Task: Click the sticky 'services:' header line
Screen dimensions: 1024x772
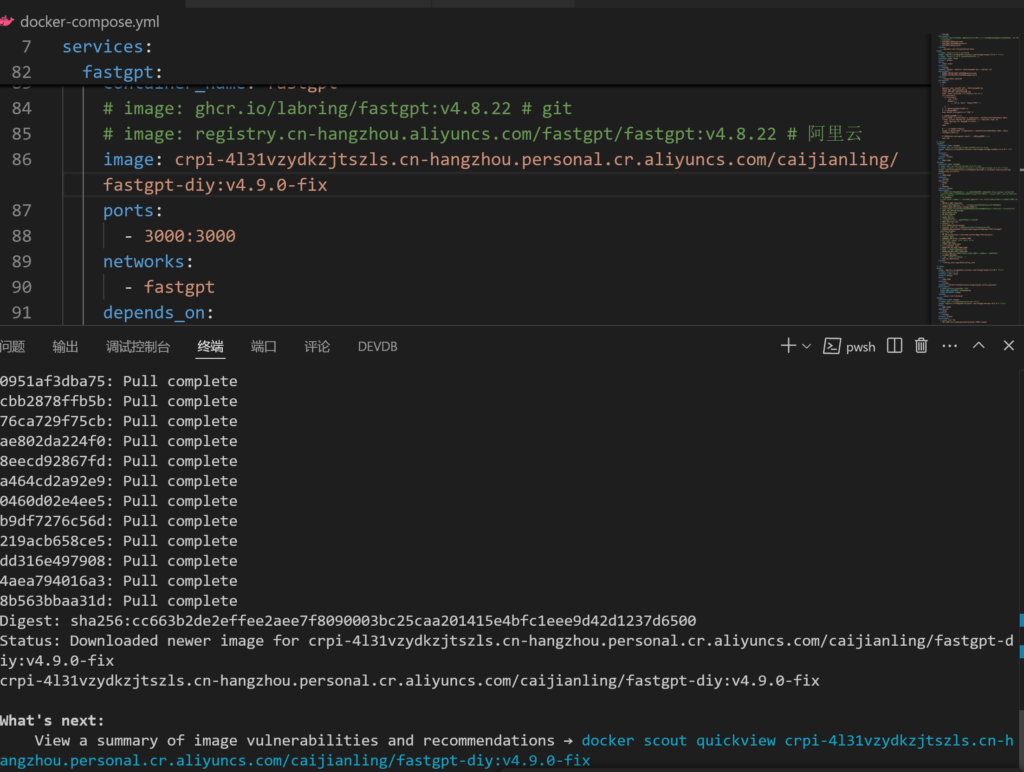Action: [107, 46]
